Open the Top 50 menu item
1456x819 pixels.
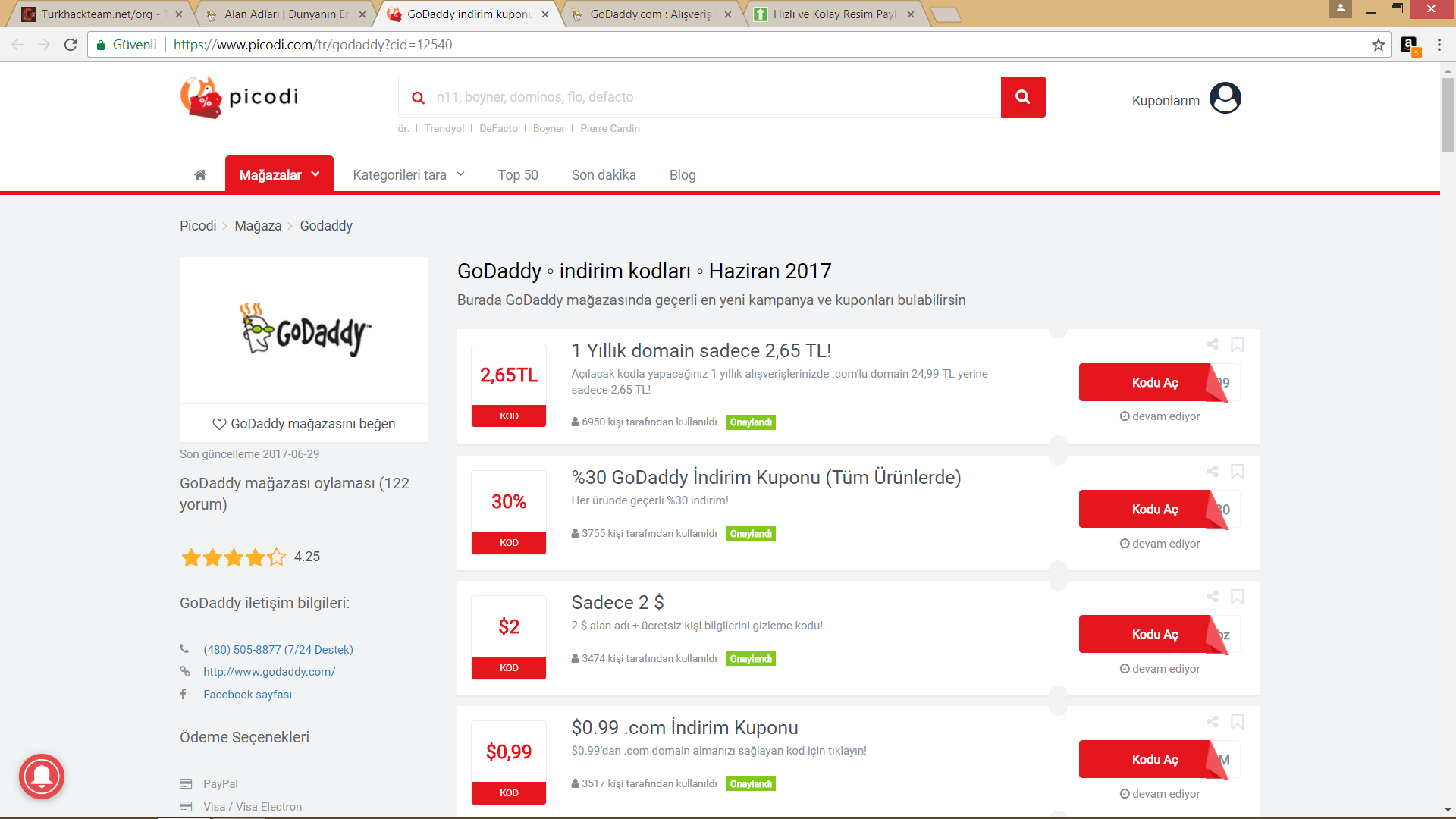coord(518,175)
